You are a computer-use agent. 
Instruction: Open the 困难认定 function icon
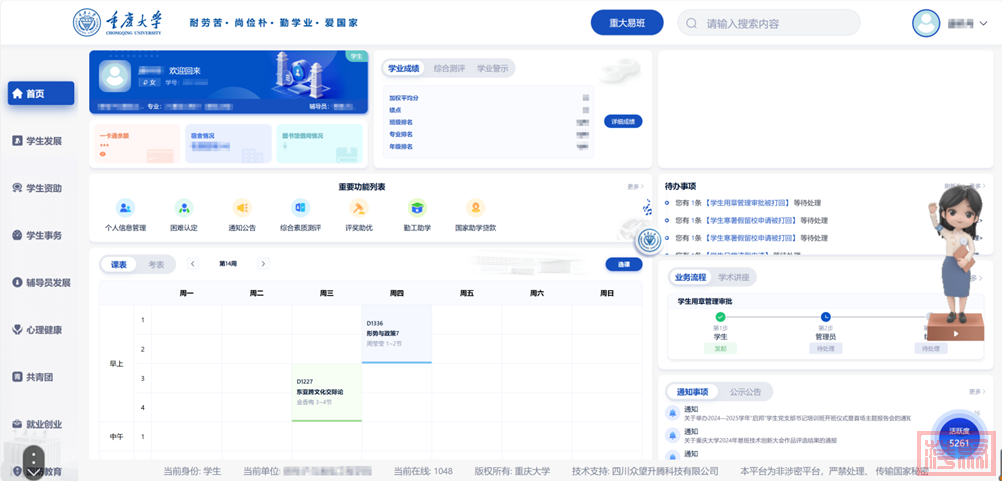[184, 209]
